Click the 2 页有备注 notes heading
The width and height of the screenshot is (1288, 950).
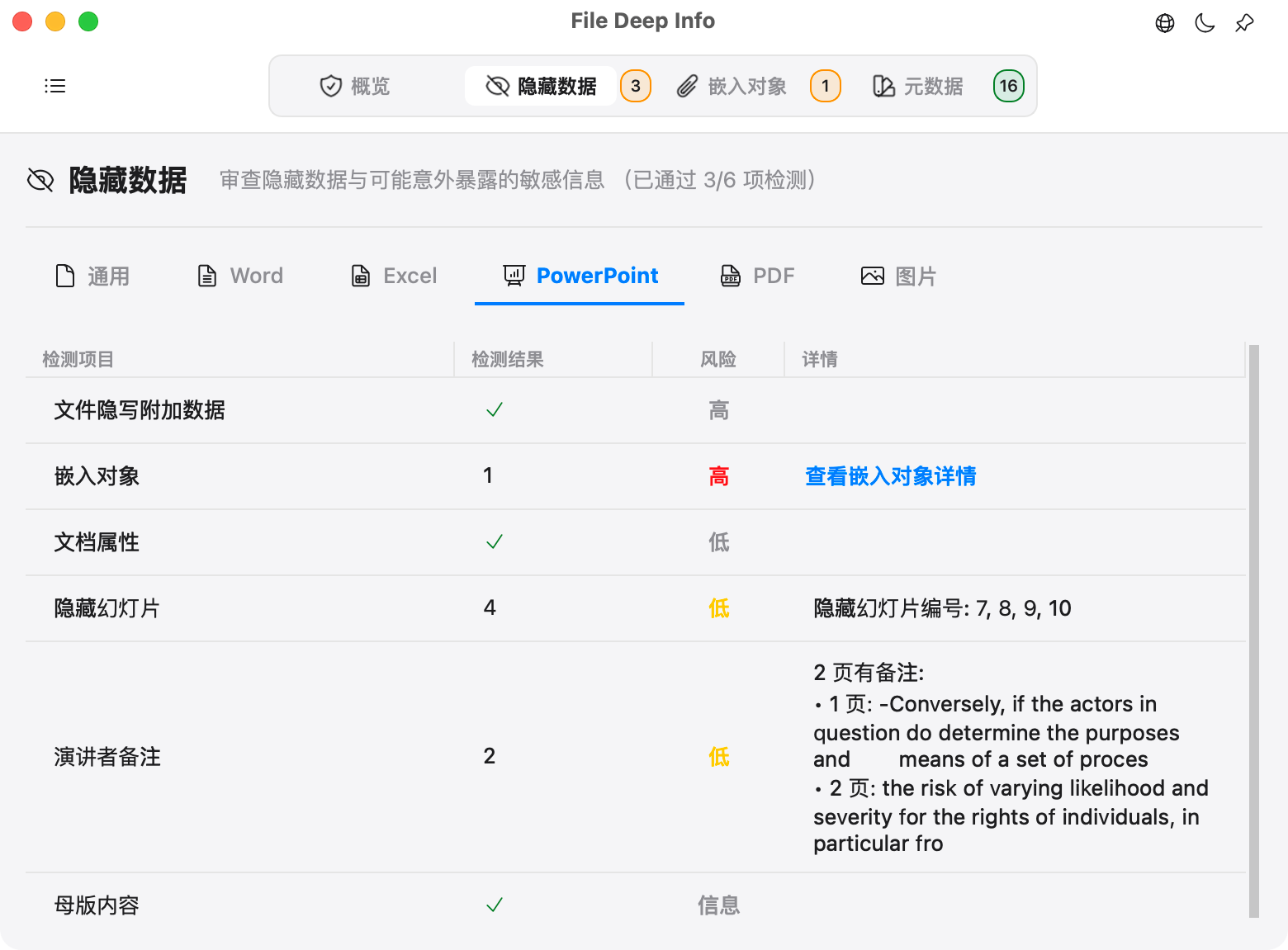click(869, 673)
